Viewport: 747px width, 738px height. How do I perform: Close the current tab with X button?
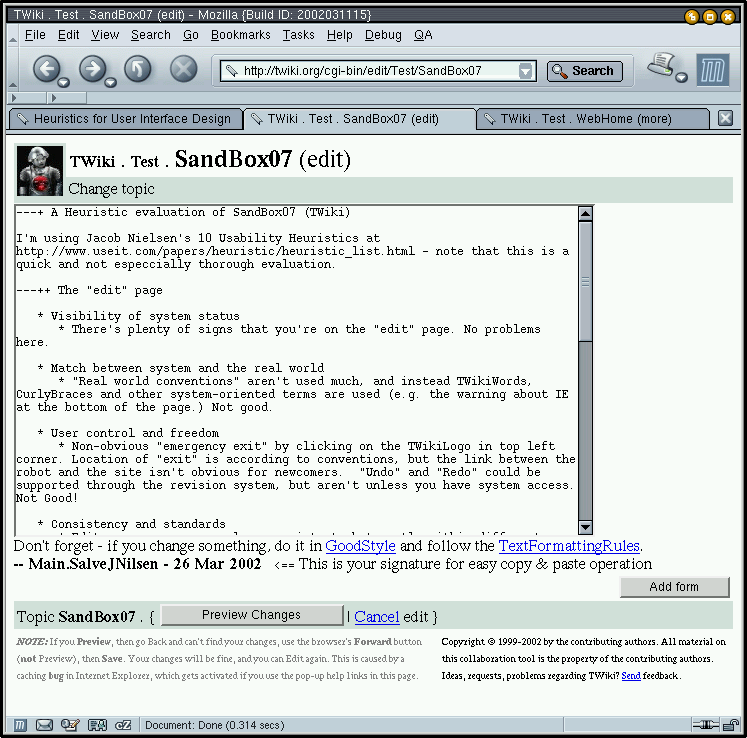(725, 118)
